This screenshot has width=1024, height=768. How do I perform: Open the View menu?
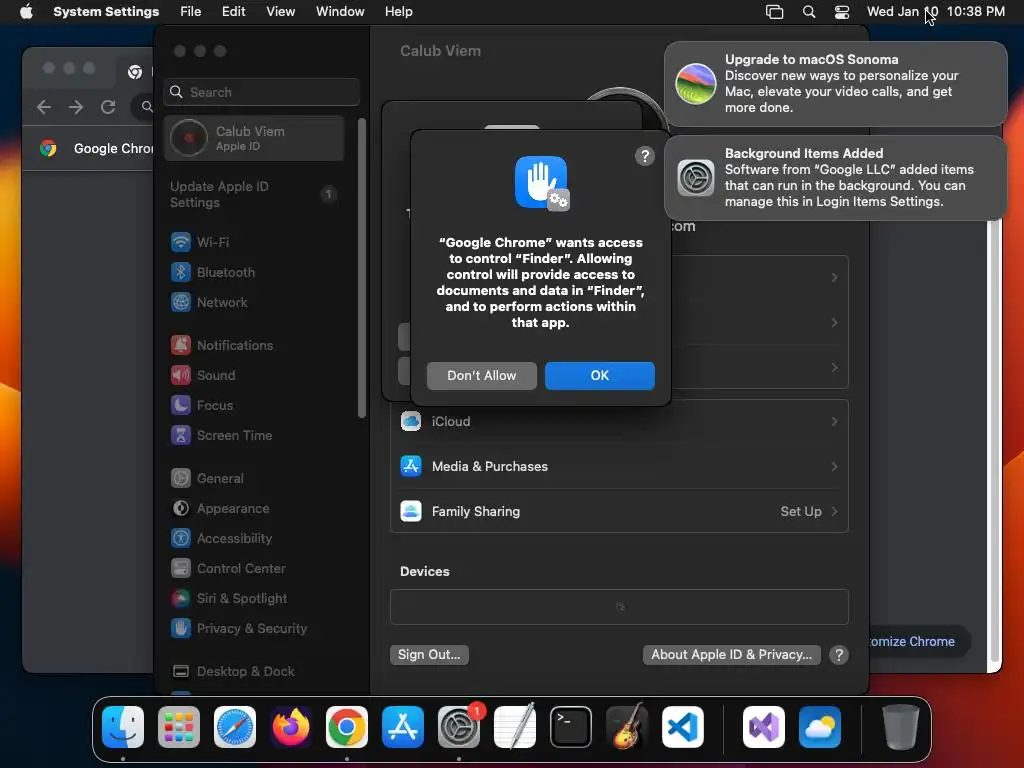(x=280, y=12)
